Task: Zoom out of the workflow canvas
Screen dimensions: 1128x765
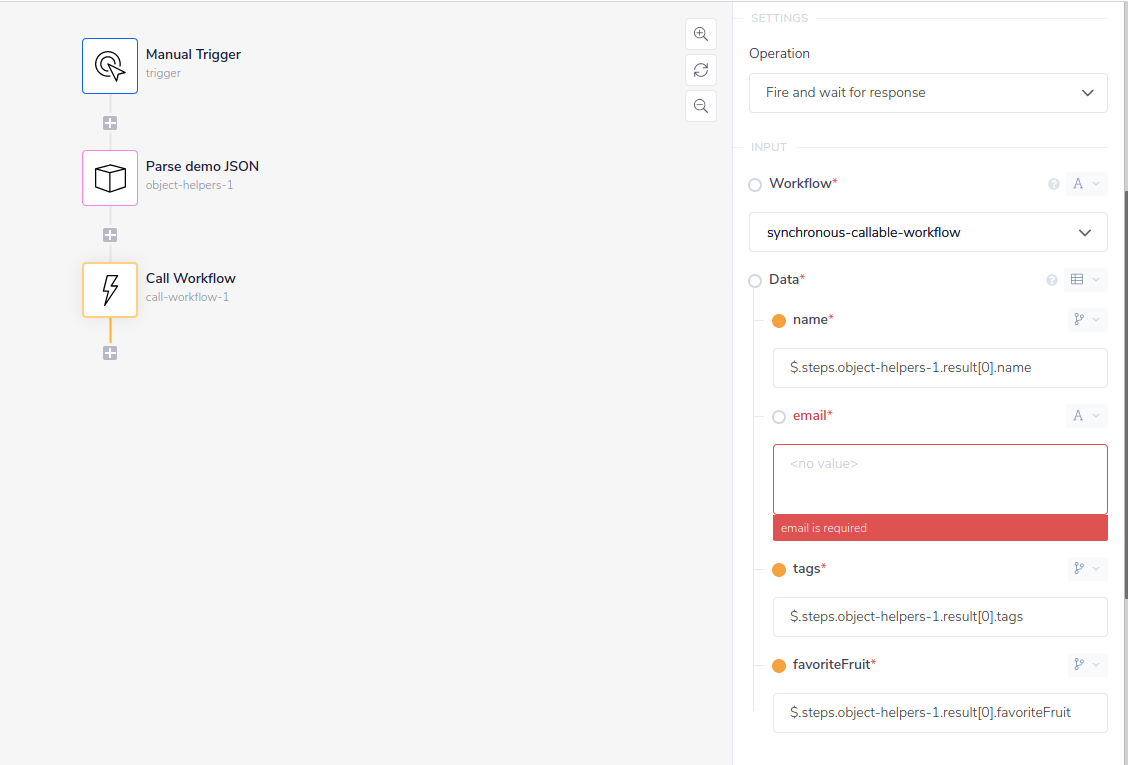Action: [700, 105]
